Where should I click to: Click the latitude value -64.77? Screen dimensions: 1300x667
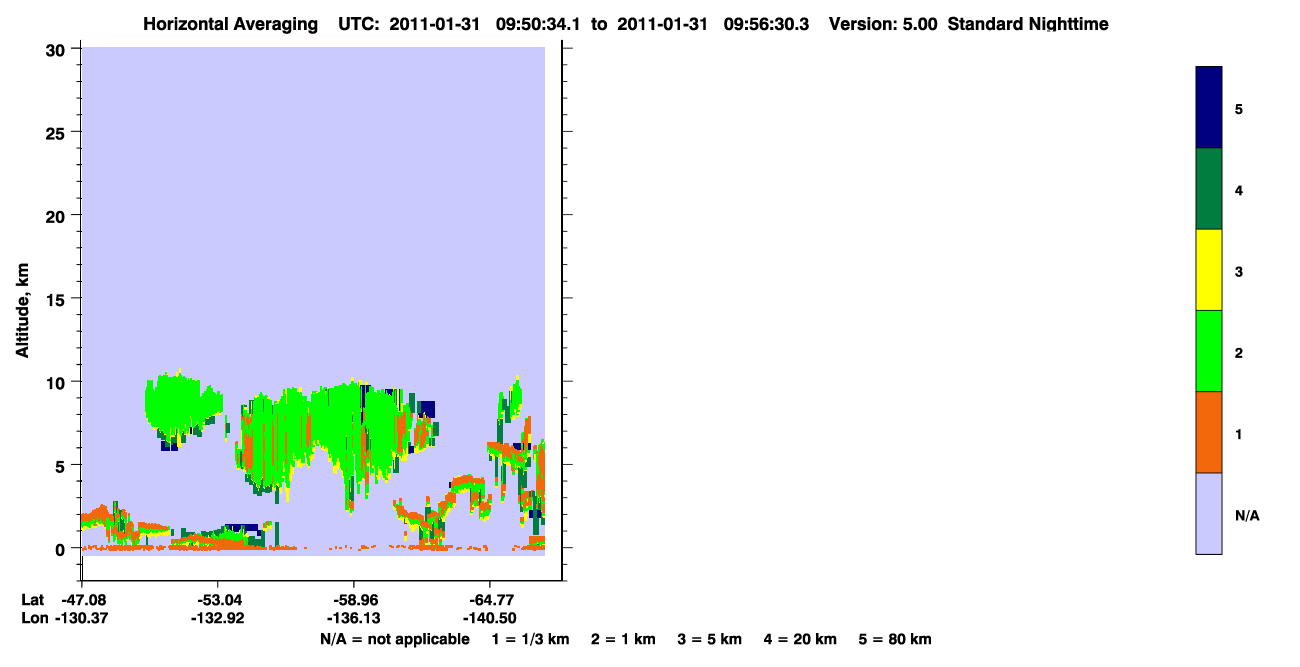tap(488, 600)
